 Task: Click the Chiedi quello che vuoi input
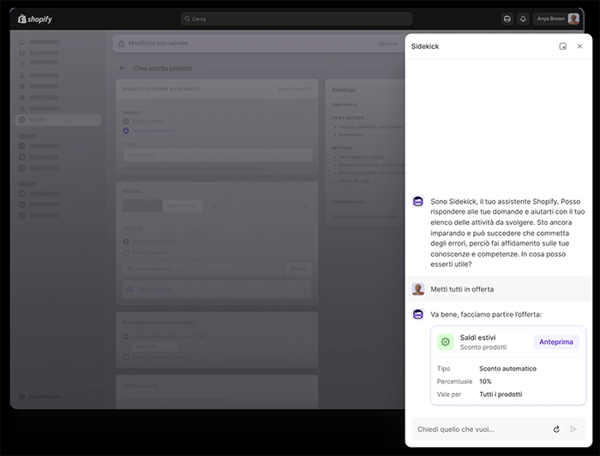pos(482,429)
